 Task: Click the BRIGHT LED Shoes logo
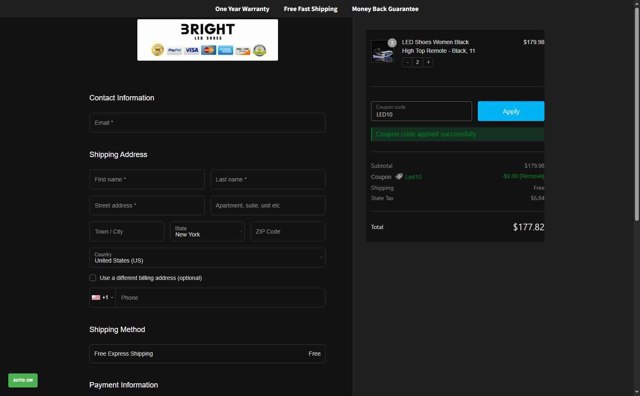[208, 31]
